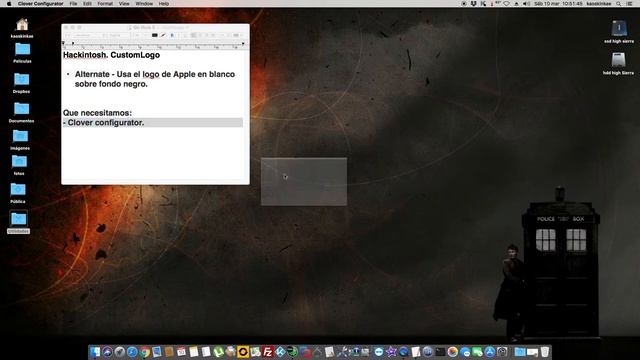The height and width of the screenshot is (360, 640).
Task: Click the date and clock in menu bar
Action: coord(558,4)
